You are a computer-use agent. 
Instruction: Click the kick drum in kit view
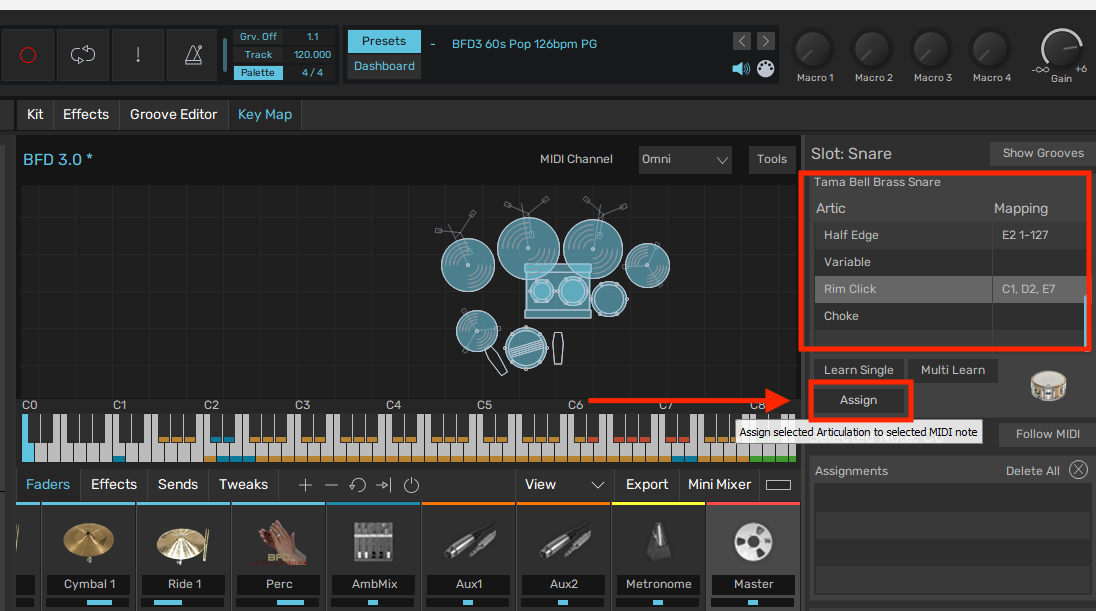[x=558, y=291]
